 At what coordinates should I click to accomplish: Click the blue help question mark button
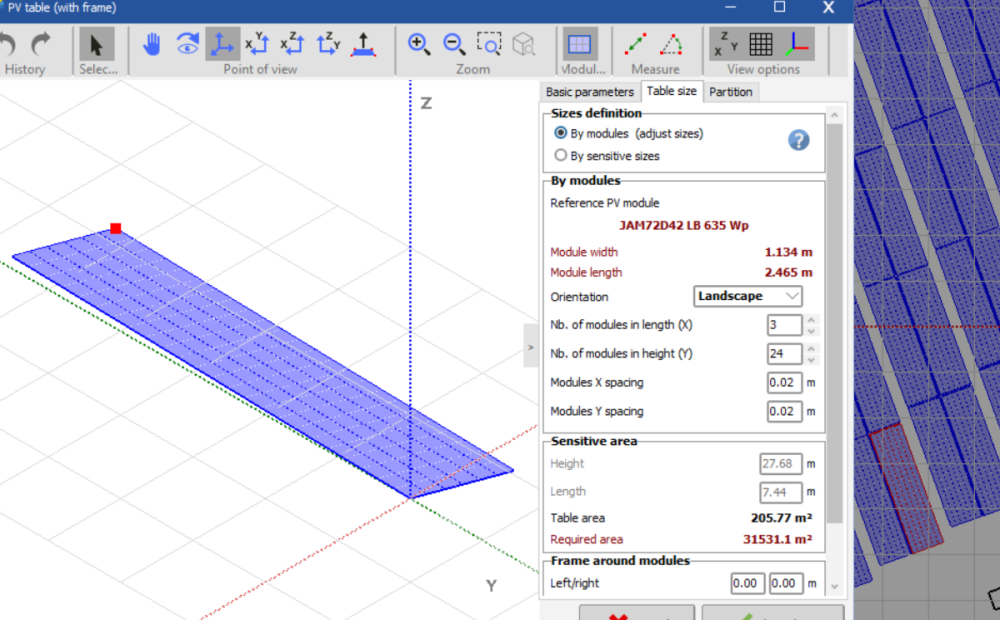click(798, 140)
